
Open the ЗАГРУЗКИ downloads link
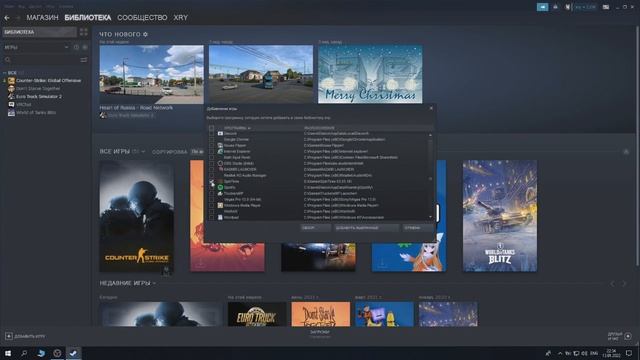pos(320,333)
